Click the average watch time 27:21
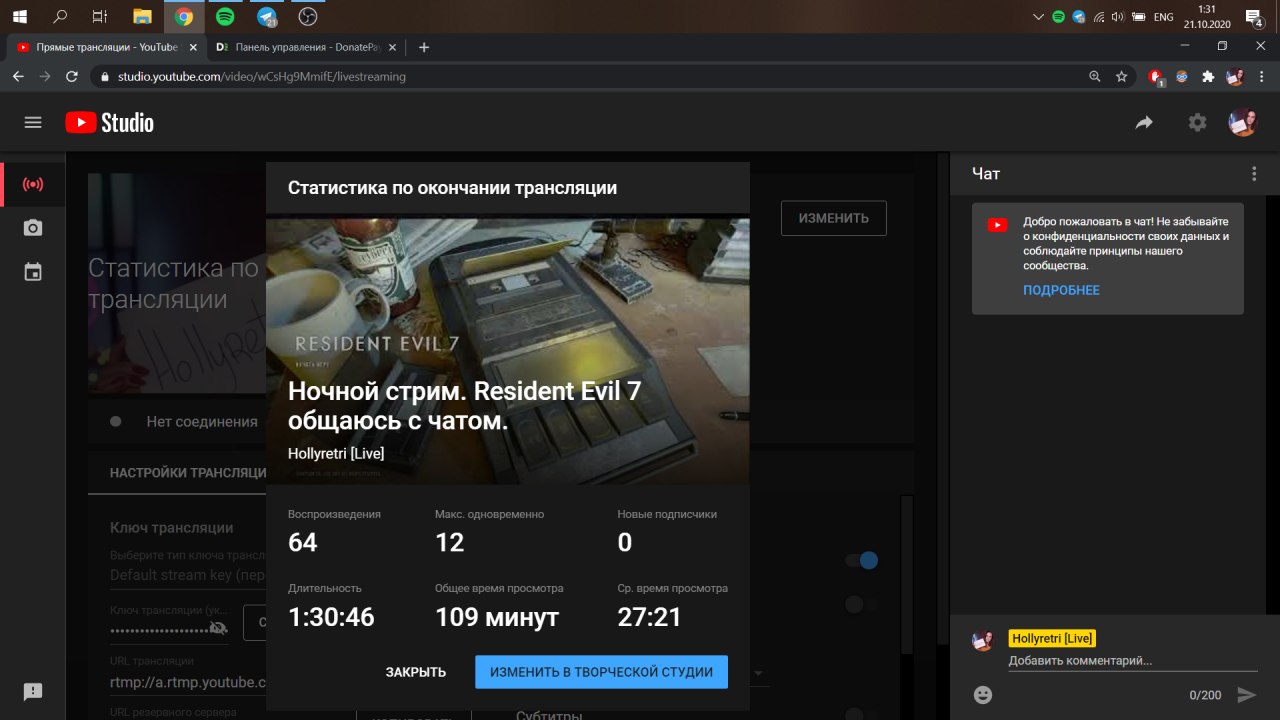 [650, 617]
